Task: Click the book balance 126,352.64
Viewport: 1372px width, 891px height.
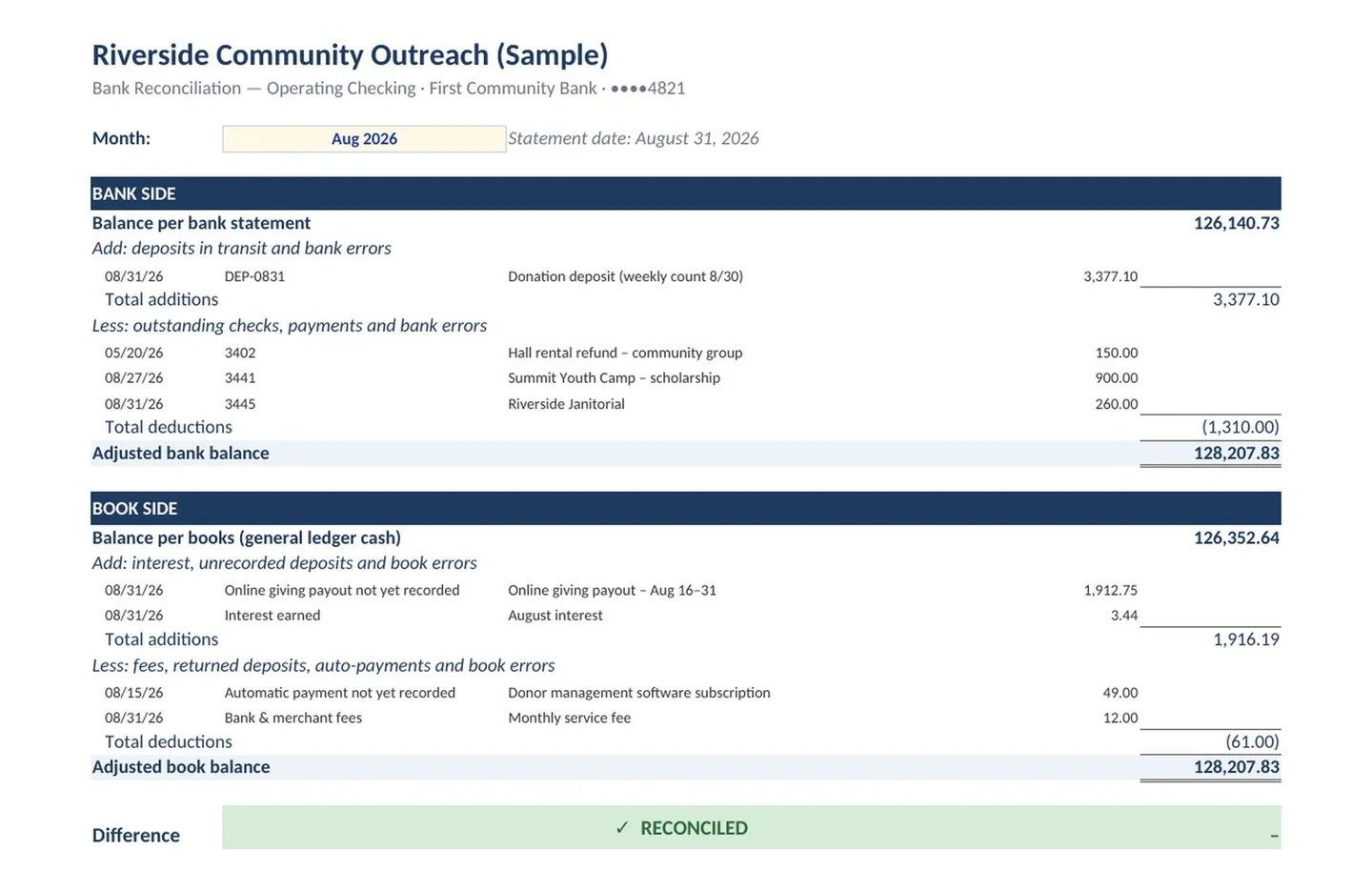Action: pyautogui.click(x=1236, y=538)
